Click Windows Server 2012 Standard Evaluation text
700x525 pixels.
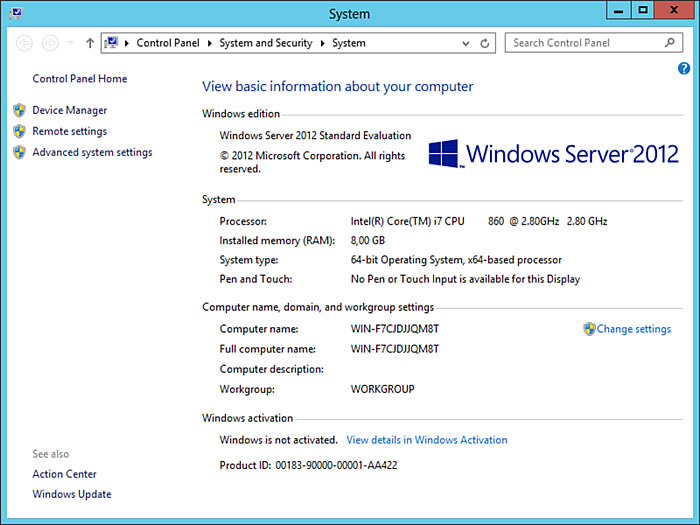[x=315, y=135]
